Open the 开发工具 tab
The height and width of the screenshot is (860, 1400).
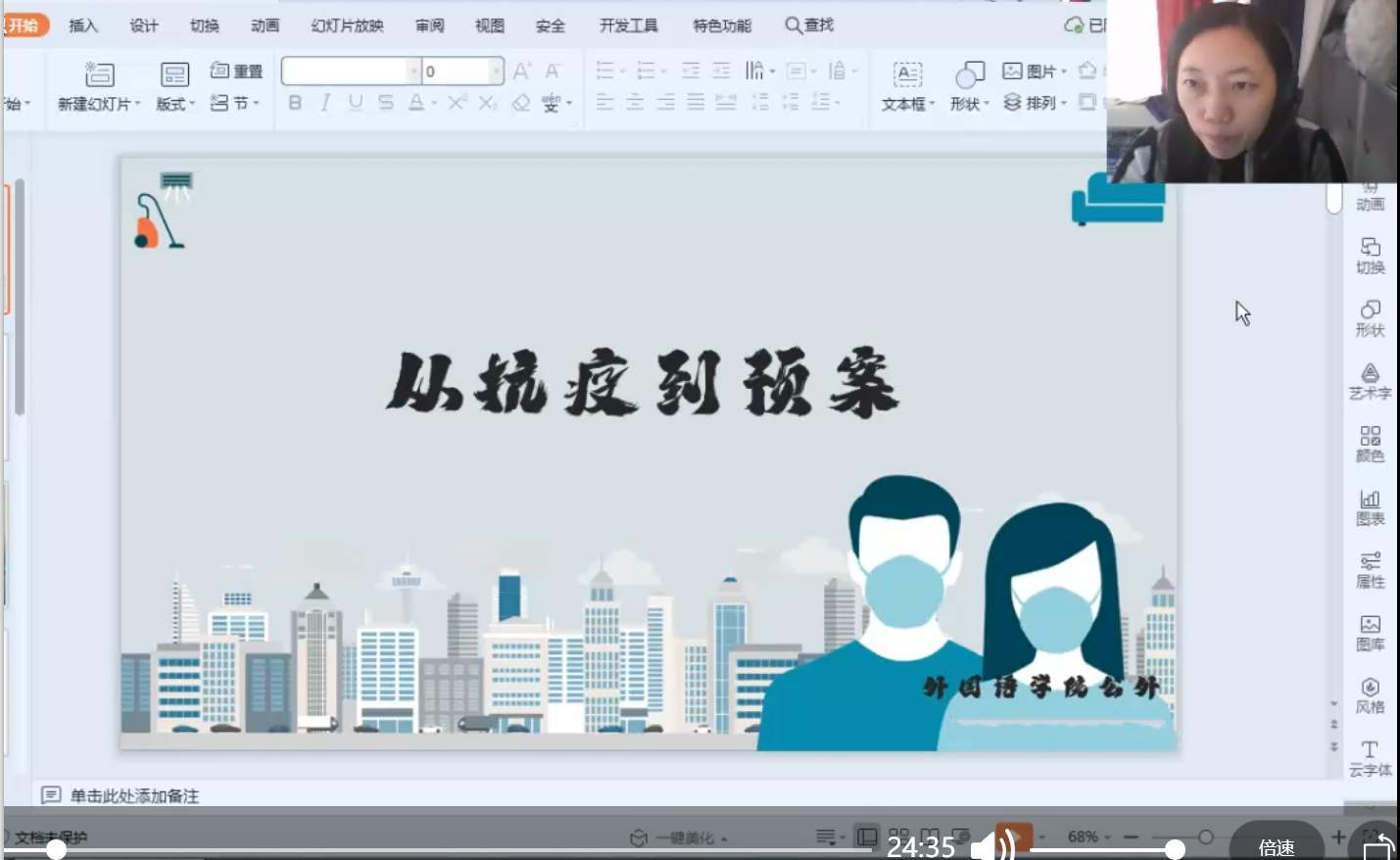[629, 25]
